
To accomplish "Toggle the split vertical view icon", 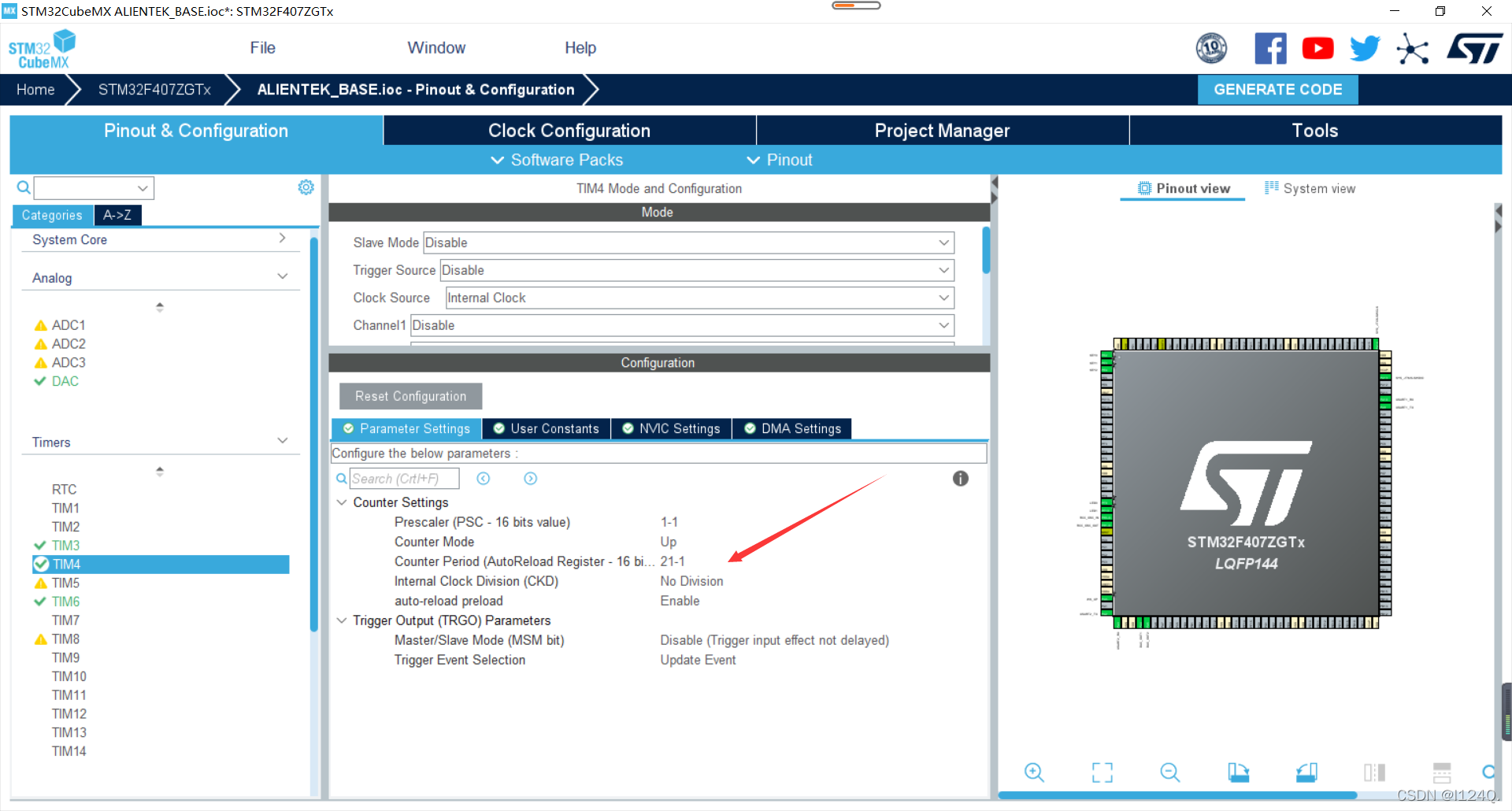I will coord(1374,772).
